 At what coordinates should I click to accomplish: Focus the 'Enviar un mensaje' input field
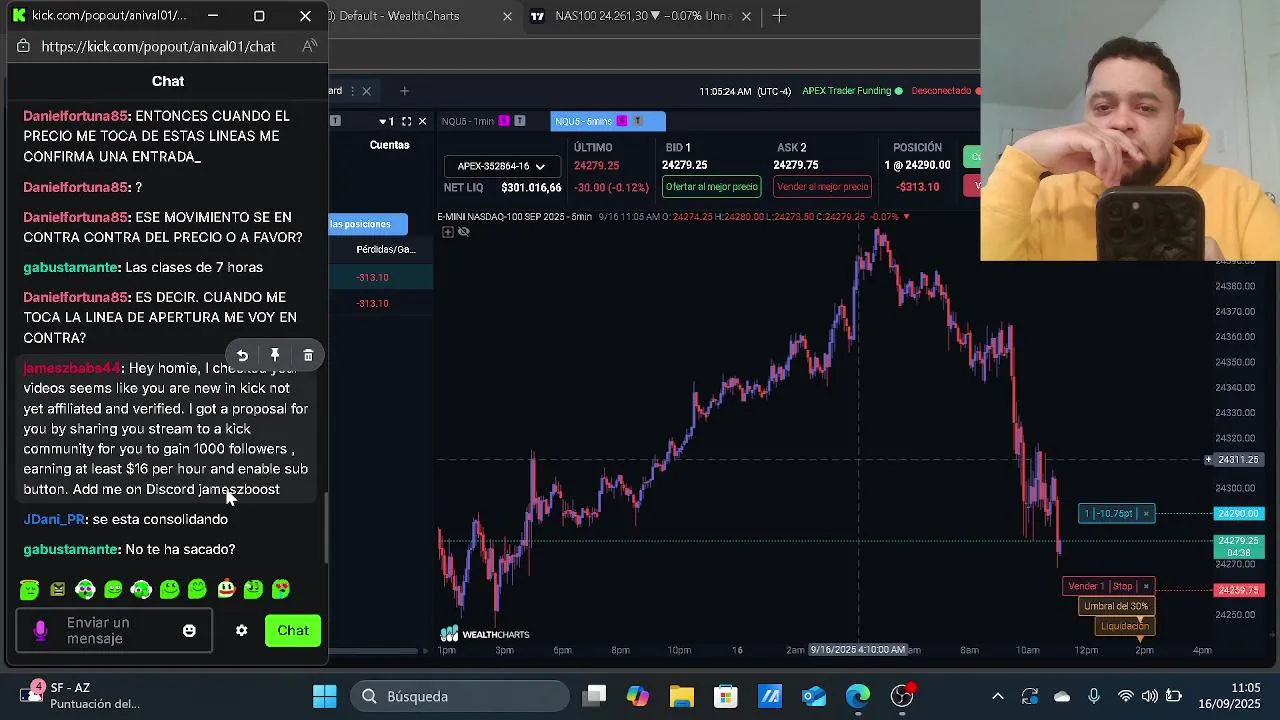pos(113,631)
